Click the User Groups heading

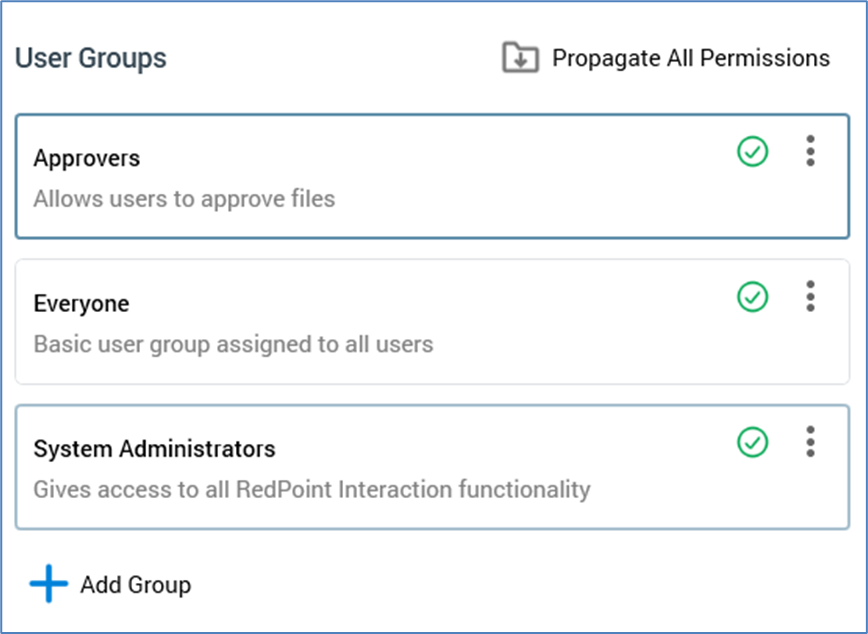click(x=91, y=58)
